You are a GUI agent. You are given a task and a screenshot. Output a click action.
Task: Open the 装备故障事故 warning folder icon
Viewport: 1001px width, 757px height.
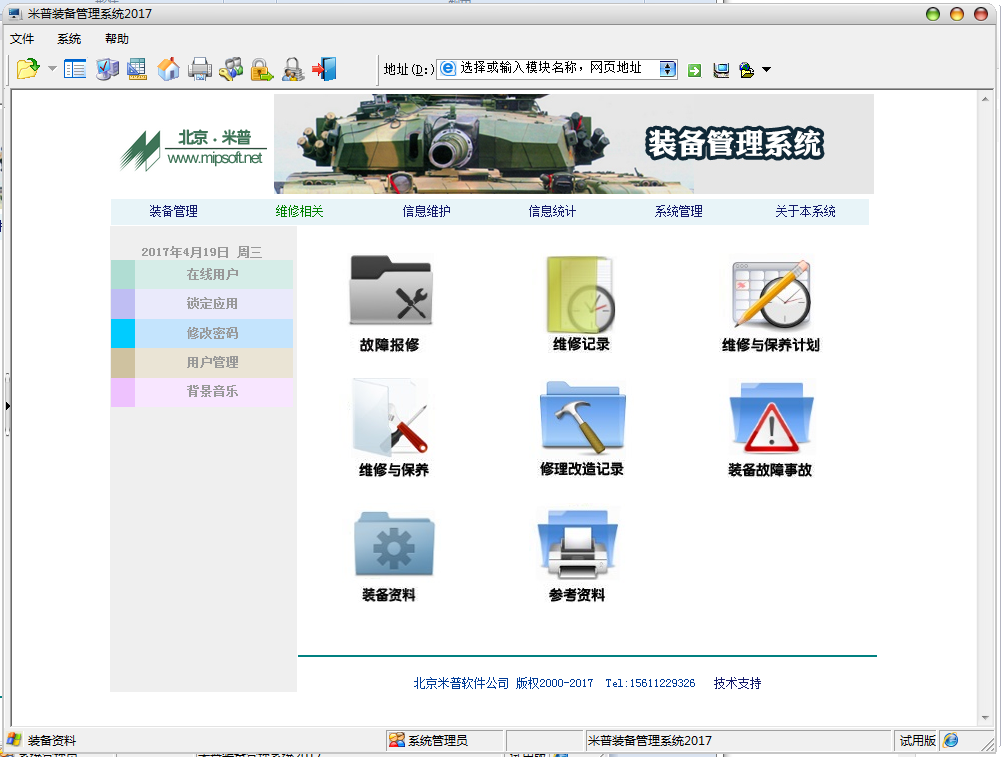click(771, 416)
